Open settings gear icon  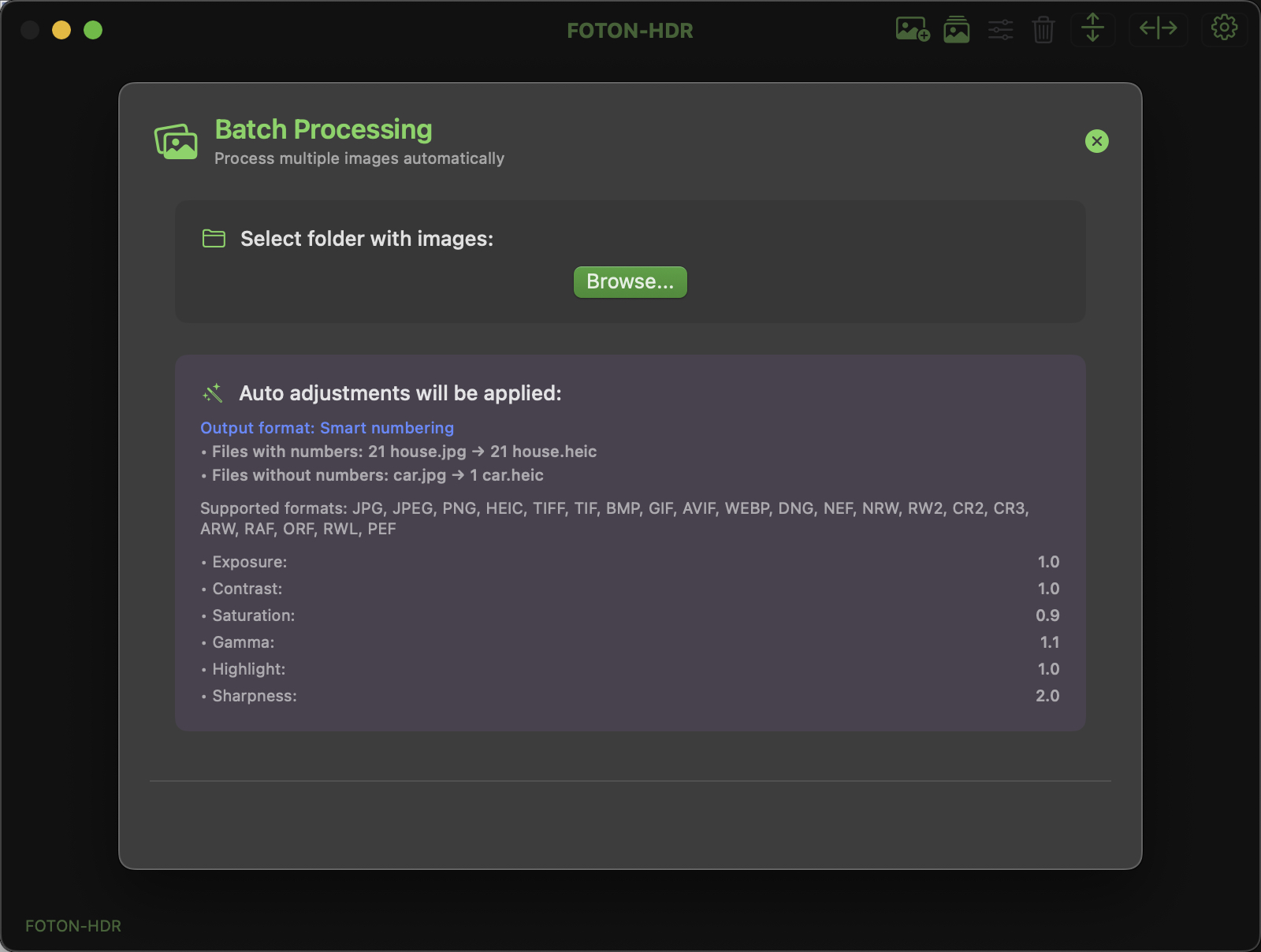tap(1224, 28)
